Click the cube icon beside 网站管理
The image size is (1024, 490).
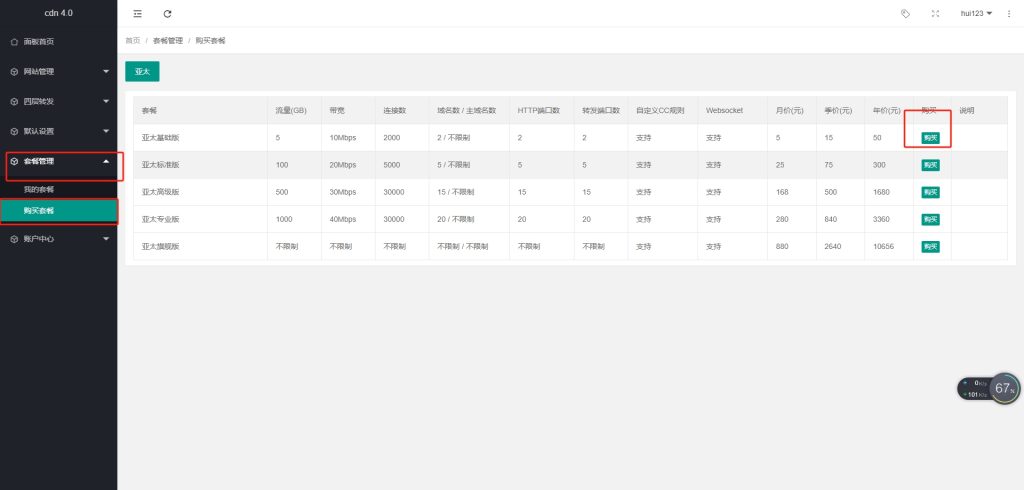pos(14,72)
